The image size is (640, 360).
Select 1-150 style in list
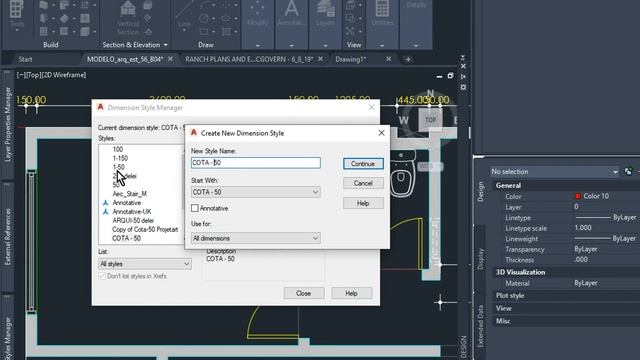[120, 158]
